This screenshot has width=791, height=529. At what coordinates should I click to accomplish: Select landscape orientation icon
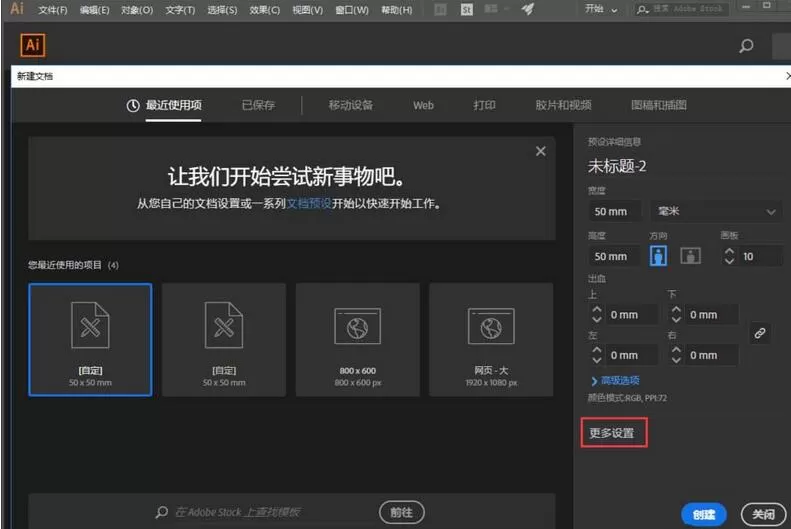tap(690, 256)
